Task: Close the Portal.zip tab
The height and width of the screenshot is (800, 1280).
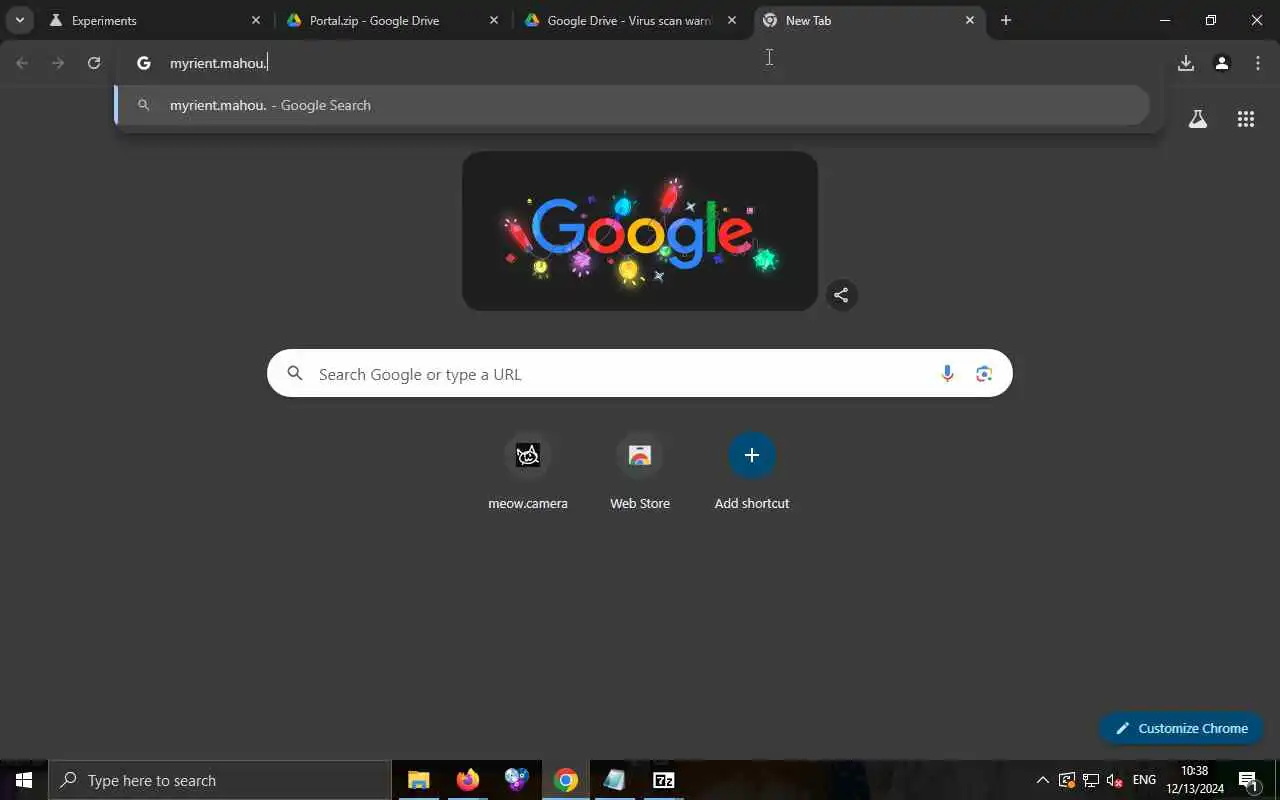Action: click(494, 20)
